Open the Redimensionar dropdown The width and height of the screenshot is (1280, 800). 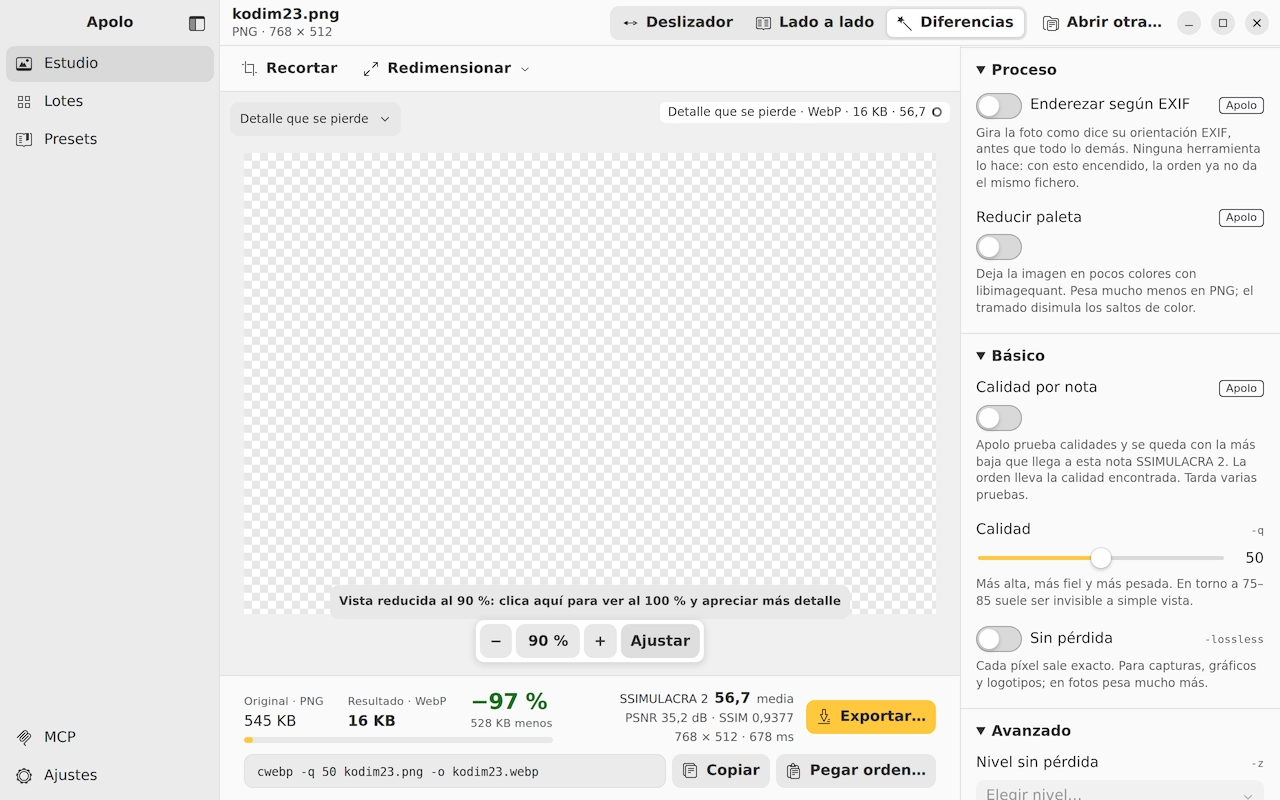tap(446, 68)
